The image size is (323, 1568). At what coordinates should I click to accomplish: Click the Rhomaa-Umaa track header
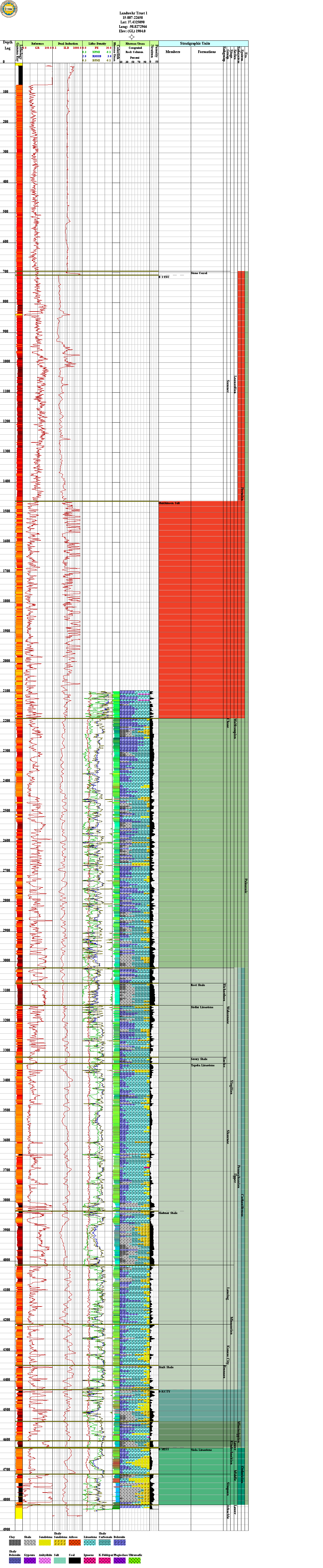pyautogui.click(x=135, y=44)
